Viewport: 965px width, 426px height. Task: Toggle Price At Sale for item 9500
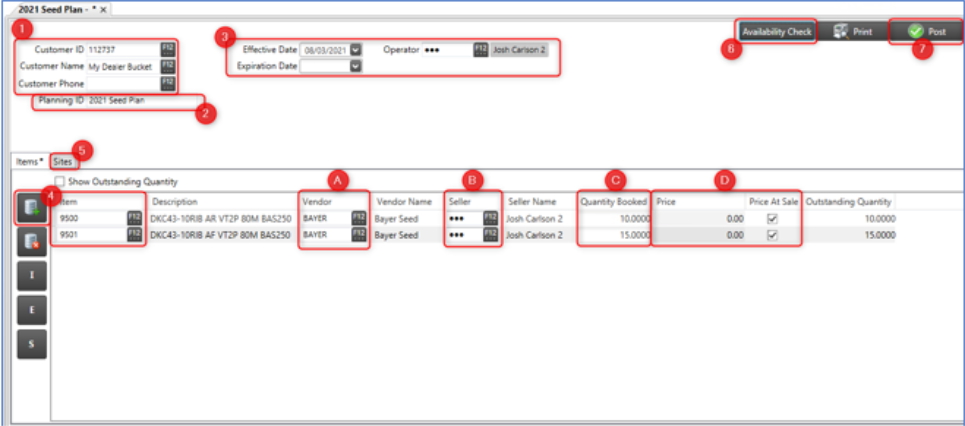point(772,218)
